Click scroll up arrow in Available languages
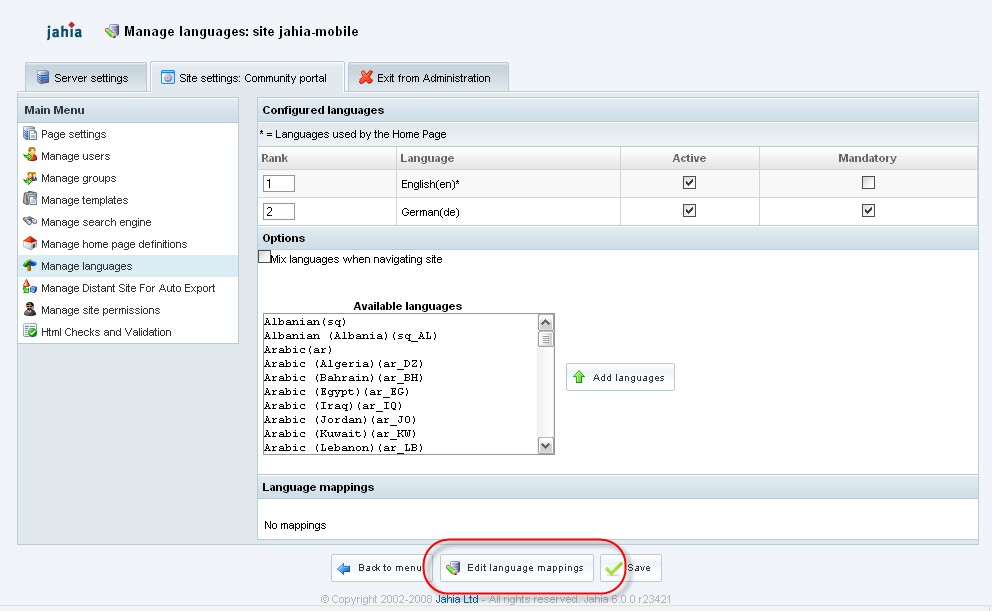This screenshot has width=992, height=611. tap(545, 323)
